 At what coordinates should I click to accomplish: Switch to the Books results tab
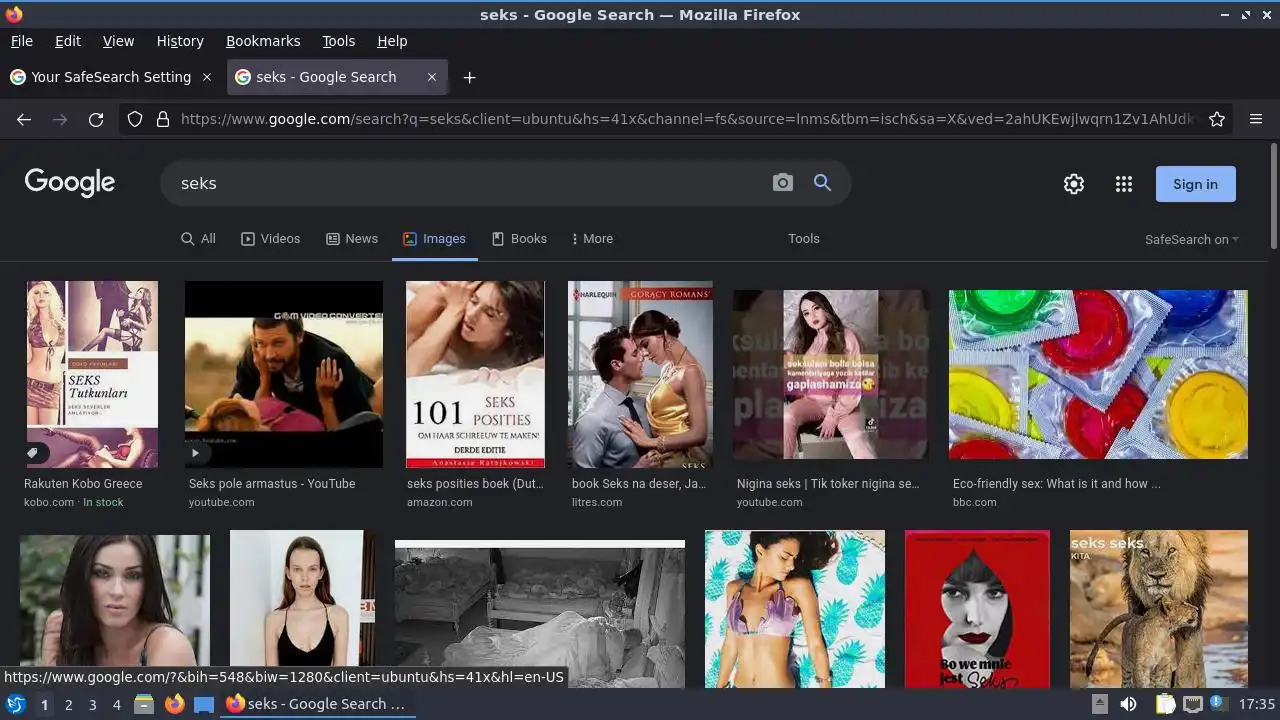point(519,239)
